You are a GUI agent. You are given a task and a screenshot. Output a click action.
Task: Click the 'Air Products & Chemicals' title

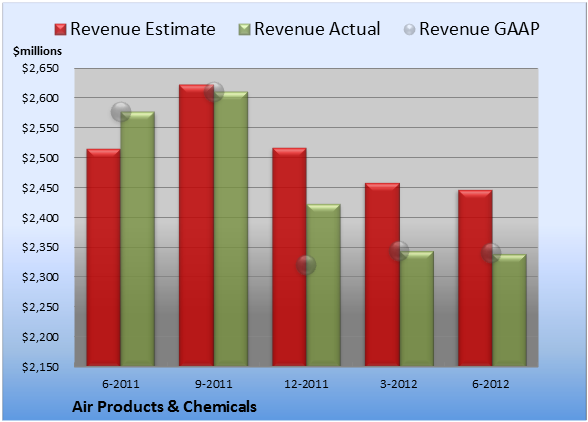pos(164,407)
